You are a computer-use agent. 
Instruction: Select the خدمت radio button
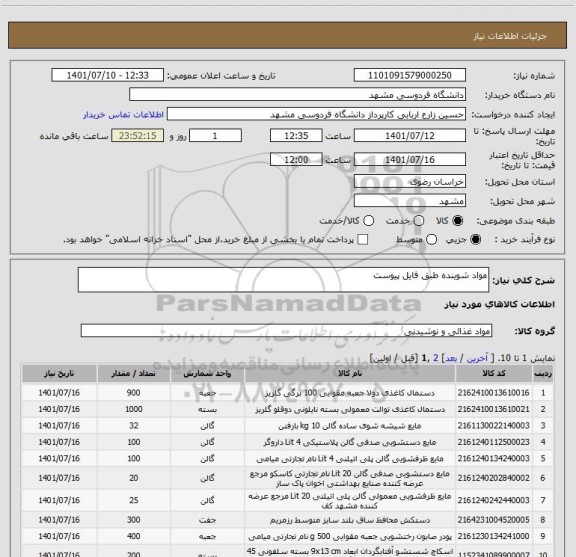419,221
